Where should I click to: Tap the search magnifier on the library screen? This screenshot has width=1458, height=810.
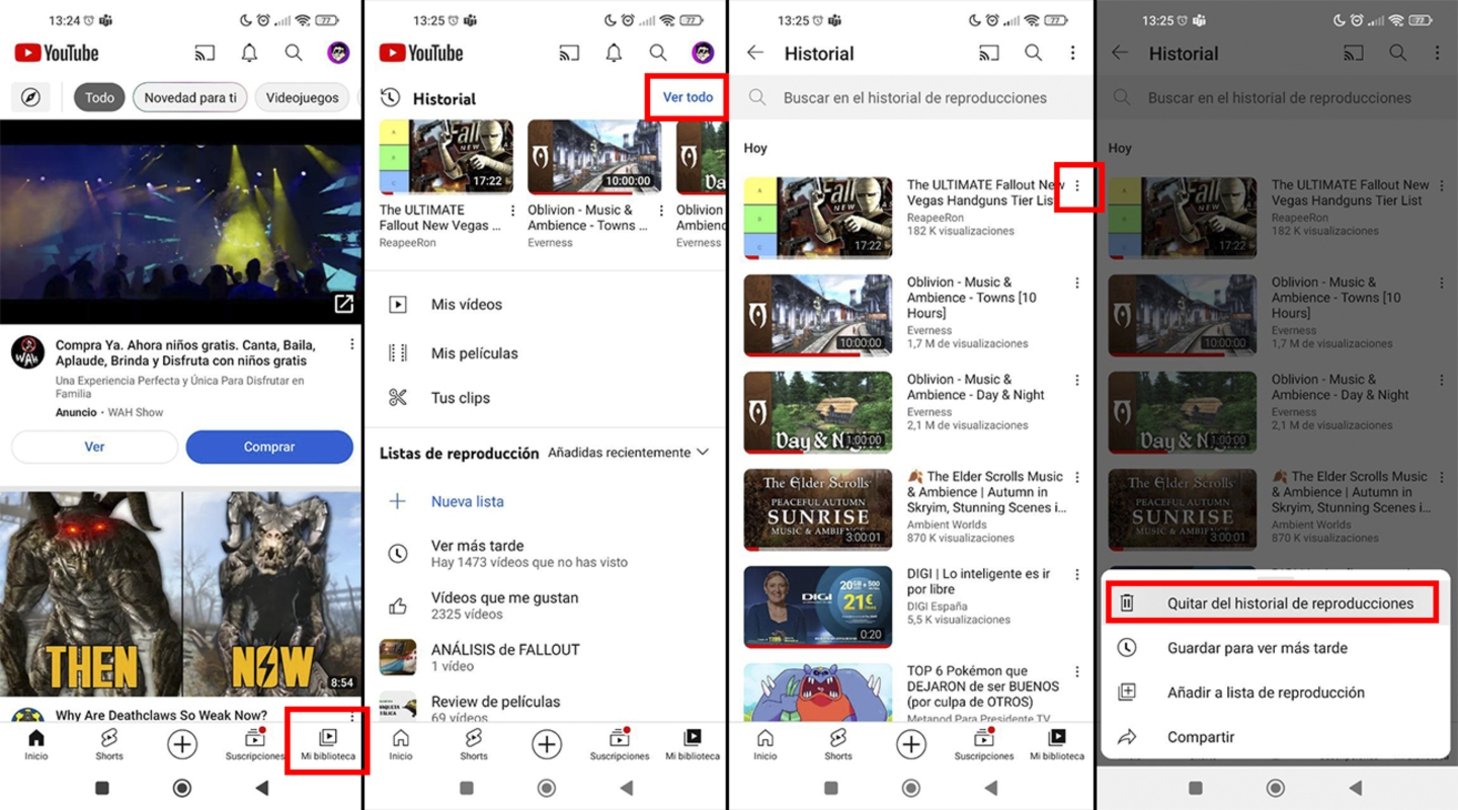[x=658, y=53]
